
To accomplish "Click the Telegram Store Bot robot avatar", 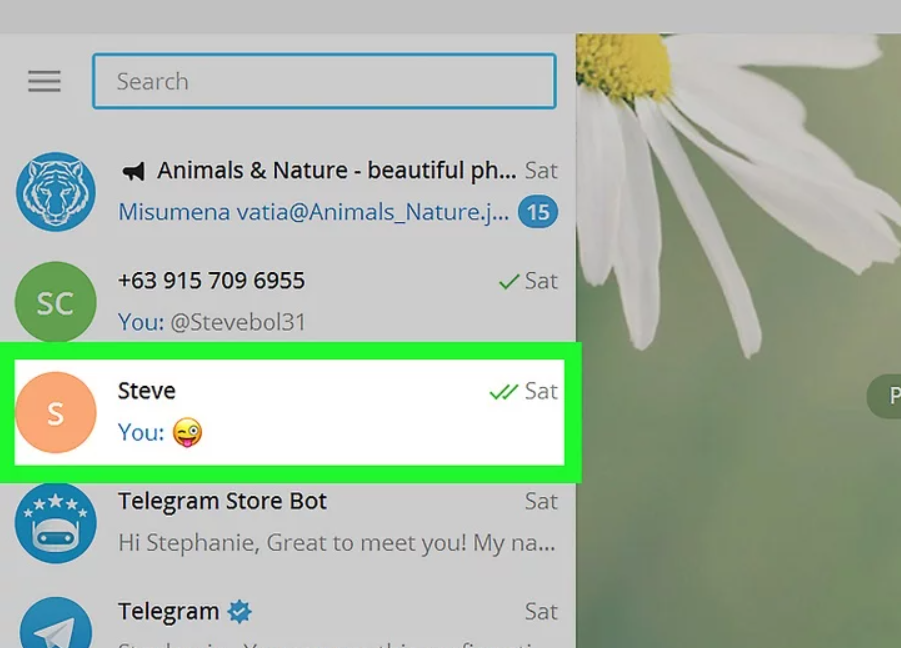I will click(x=56, y=522).
